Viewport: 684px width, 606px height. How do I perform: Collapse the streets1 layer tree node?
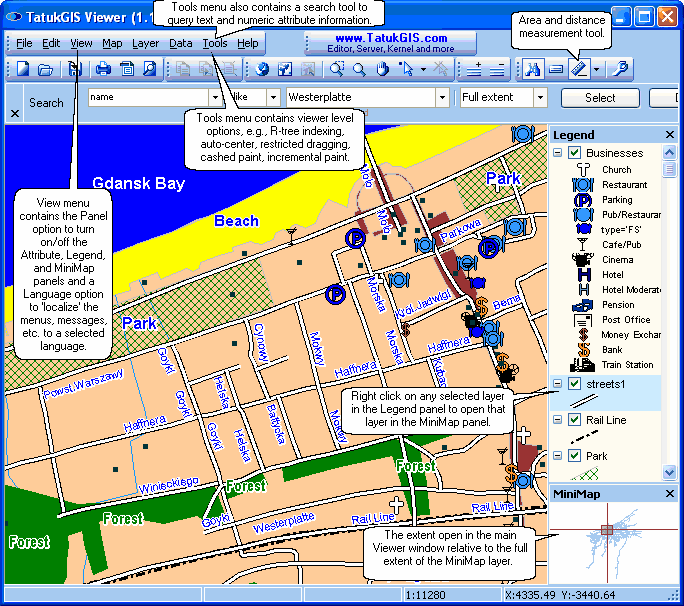pyautogui.click(x=557, y=383)
